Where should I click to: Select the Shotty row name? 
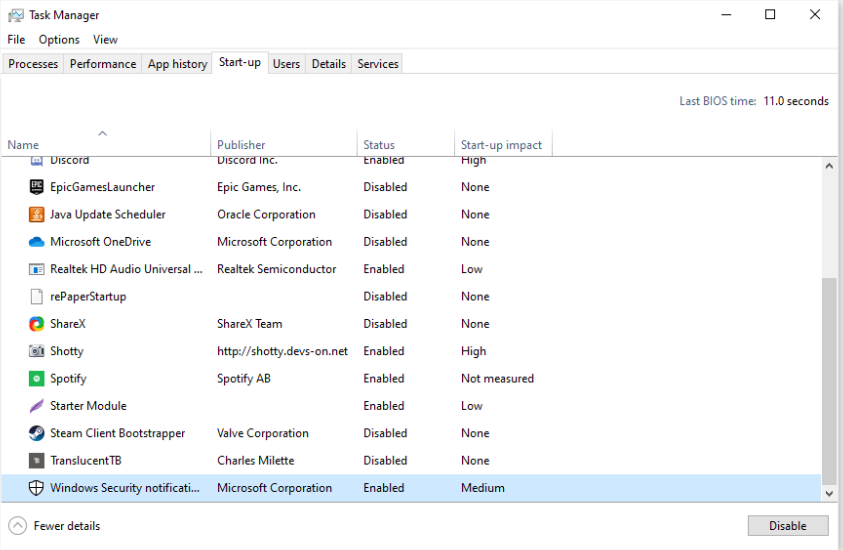pos(67,351)
